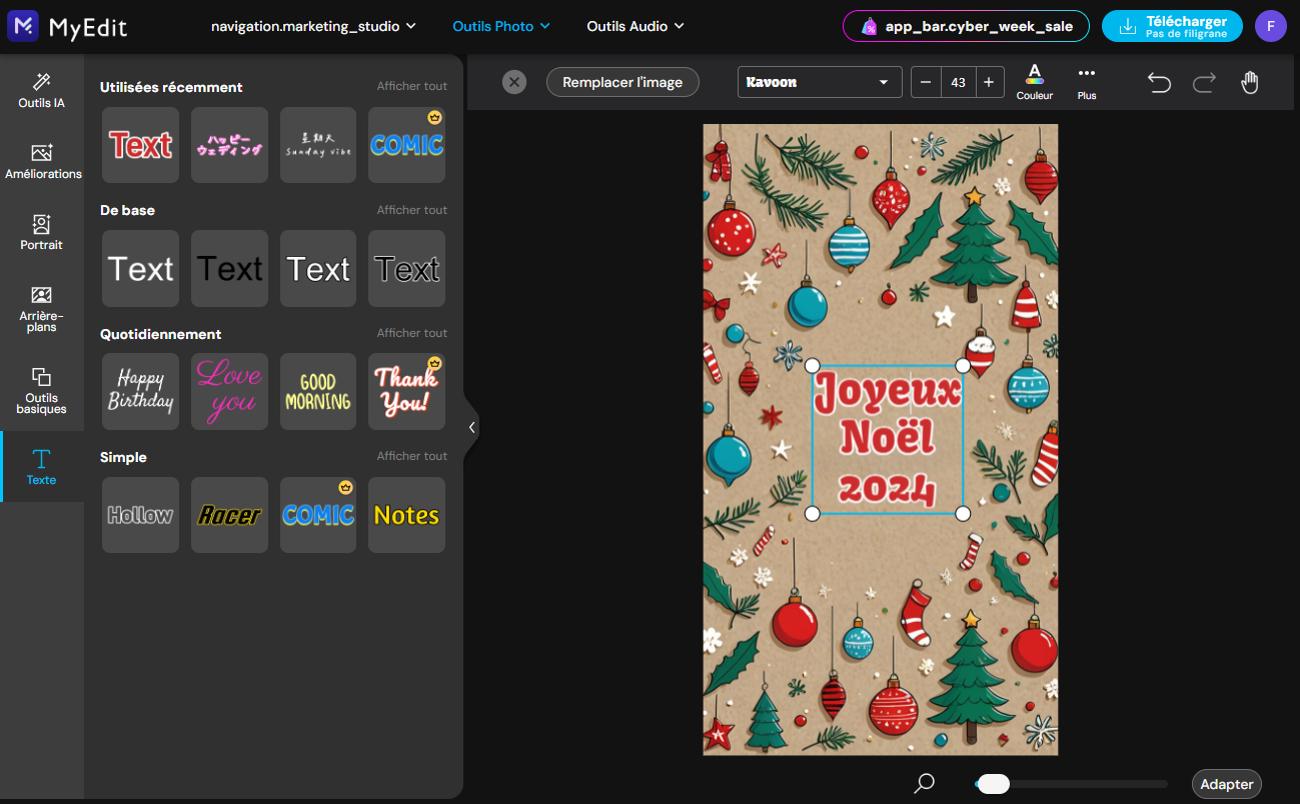Viewport: 1300px width, 804px height.
Task: Show all Quotidiennement text styles
Action: click(x=412, y=333)
